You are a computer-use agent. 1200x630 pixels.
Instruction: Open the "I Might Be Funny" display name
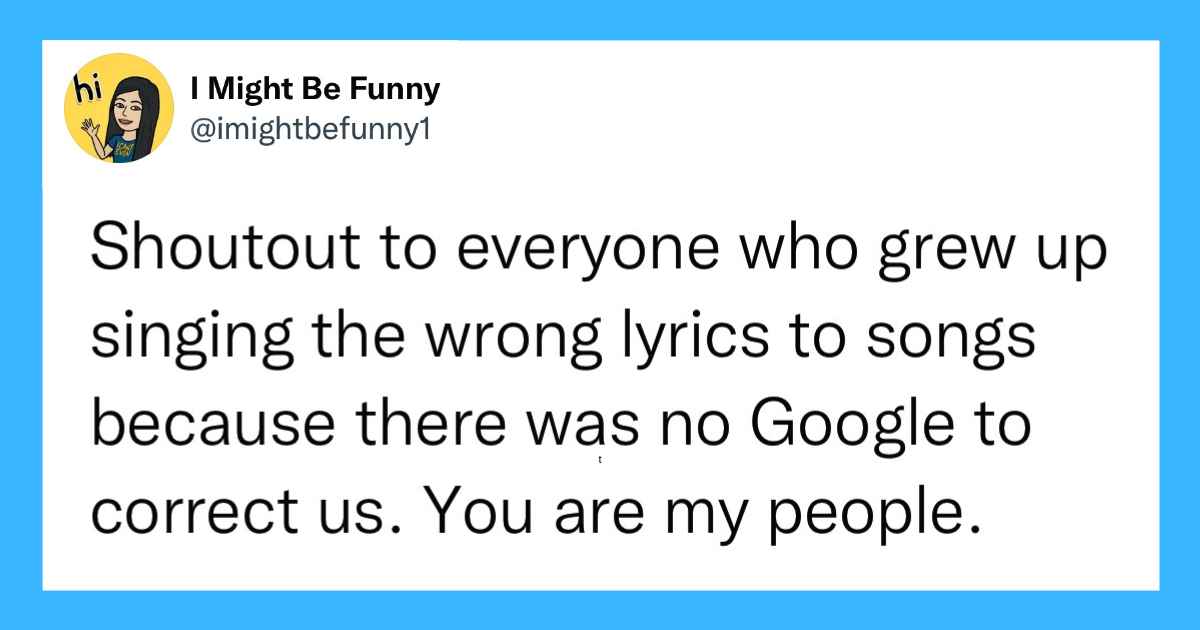pyautogui.click(x=314, y=90)
